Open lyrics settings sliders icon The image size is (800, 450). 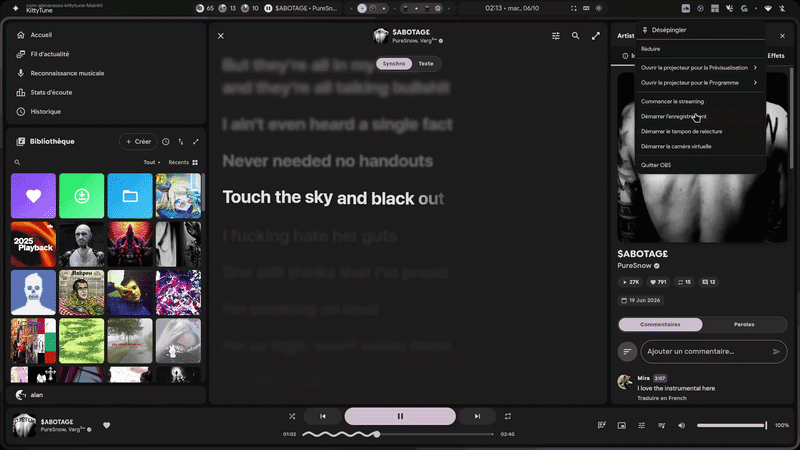(x=556, y=36)
